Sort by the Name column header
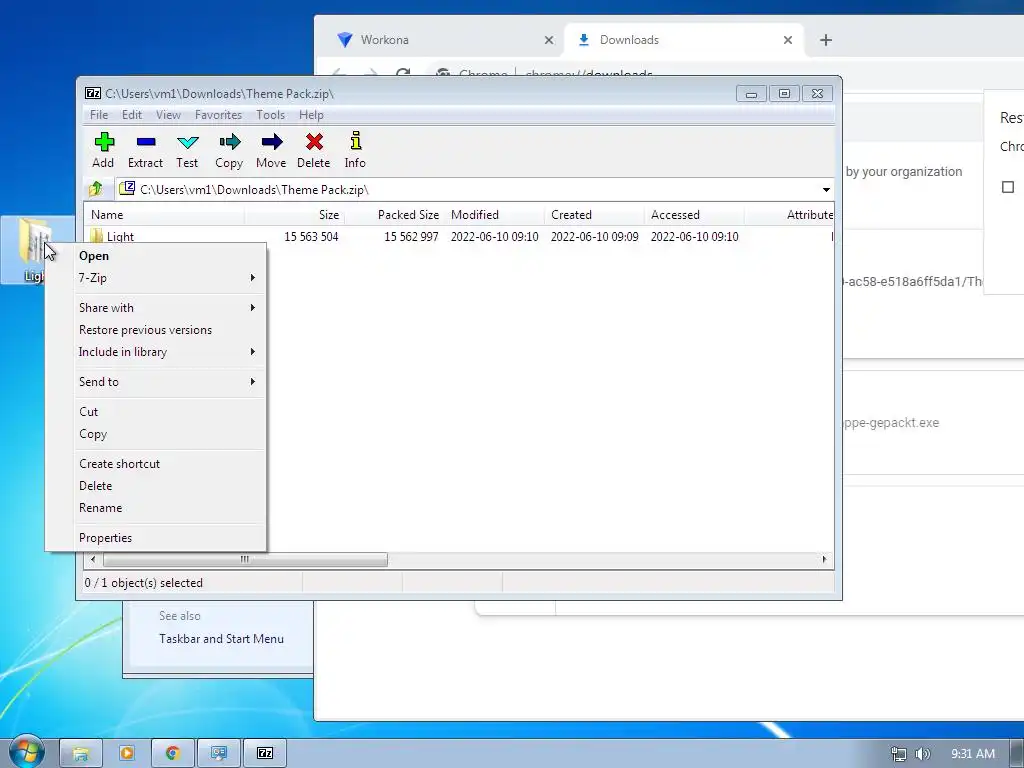The width and height of the screenshot is (1024, 768). click(164, 215)
